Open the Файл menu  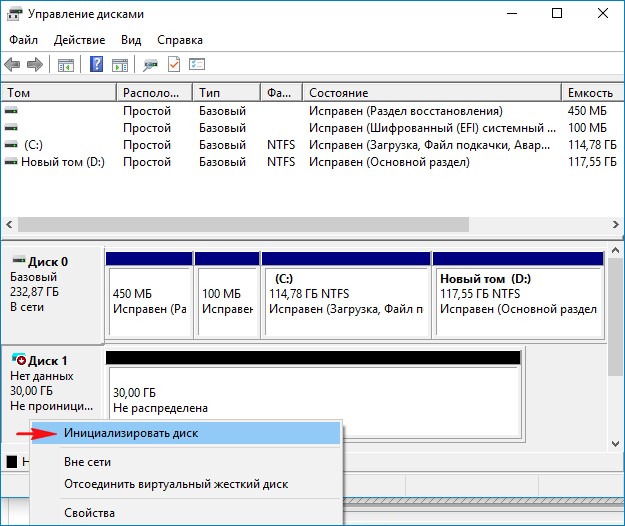tap(23, 40)
